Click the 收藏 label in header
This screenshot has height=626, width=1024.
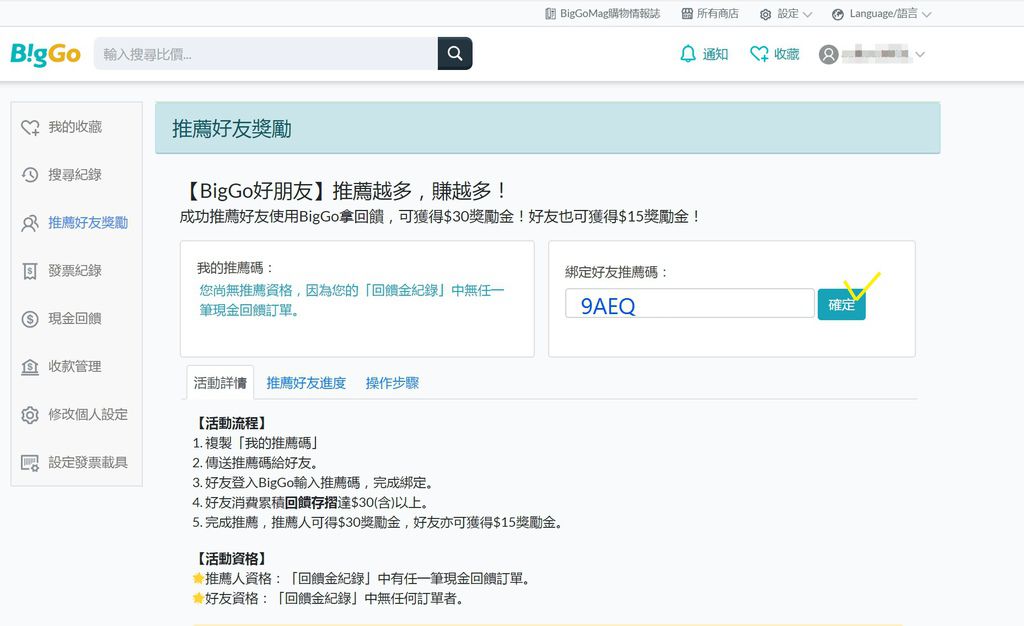point(786,54)
